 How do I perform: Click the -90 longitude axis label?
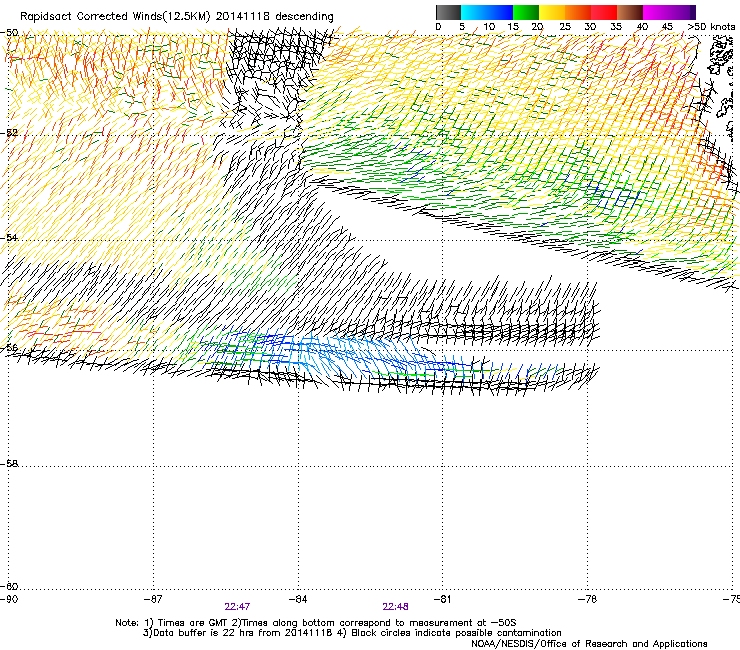[9, 599]
